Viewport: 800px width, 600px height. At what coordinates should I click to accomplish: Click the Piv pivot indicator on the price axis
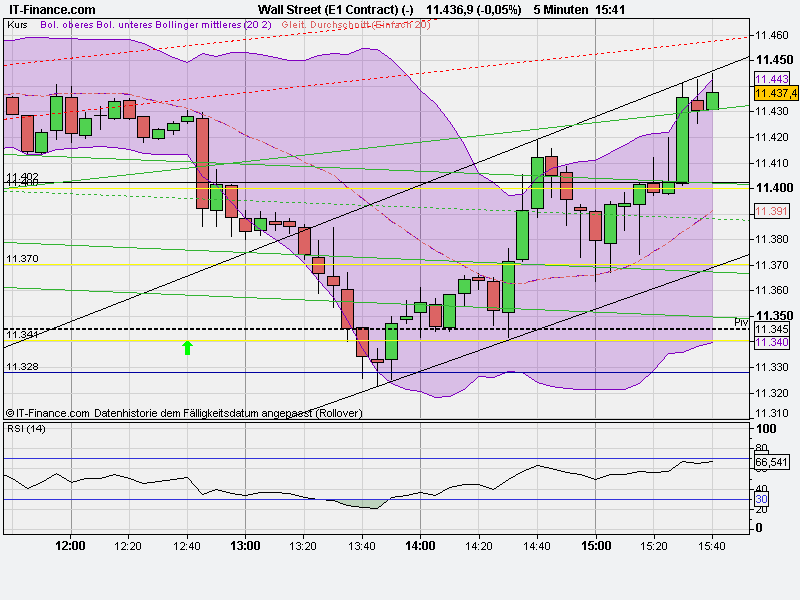[741, 321]
